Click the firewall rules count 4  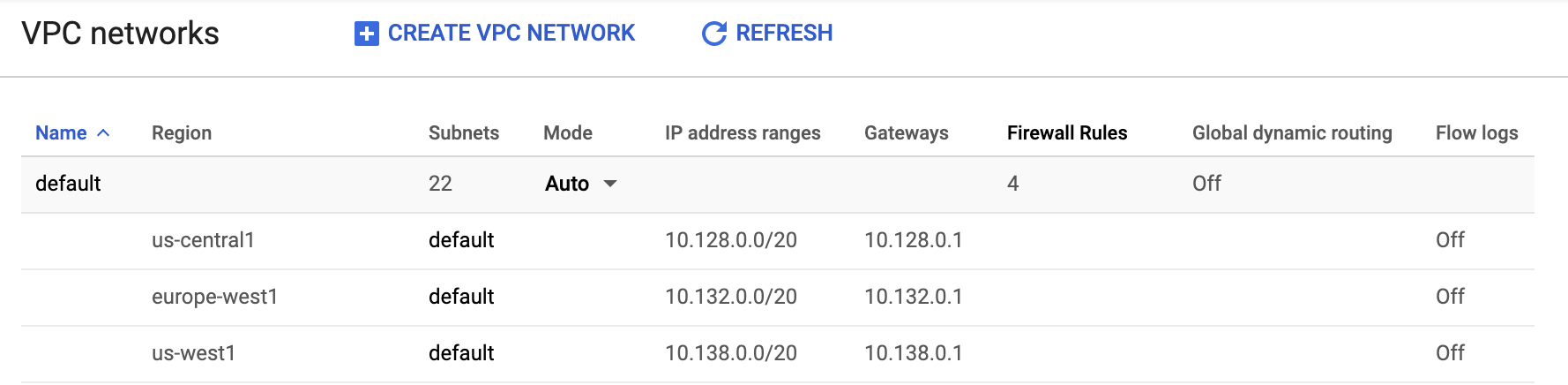click(1012, 184)
